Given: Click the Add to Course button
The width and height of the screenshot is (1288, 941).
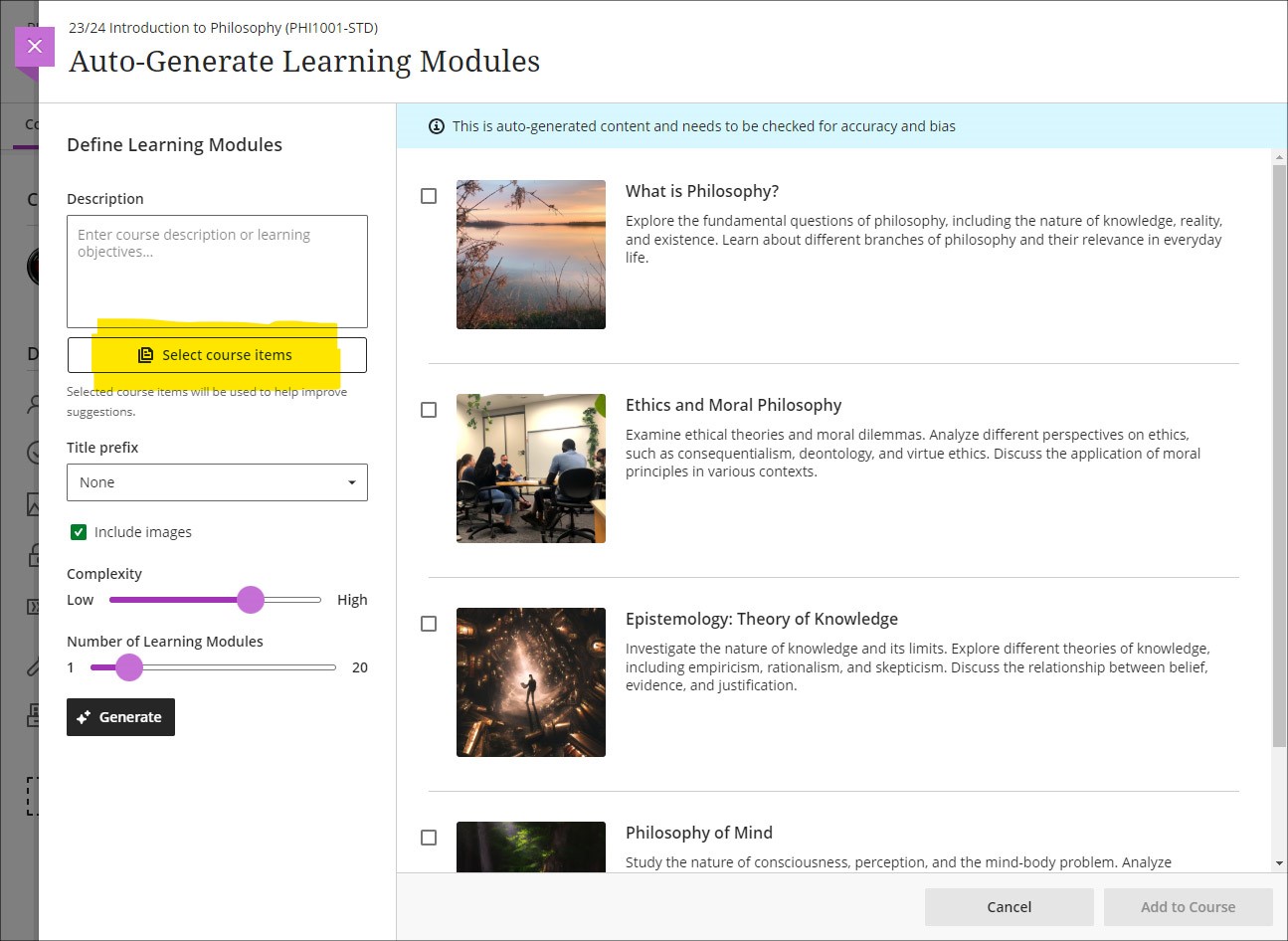Looking at the screenshot, I should (1188, 906).
